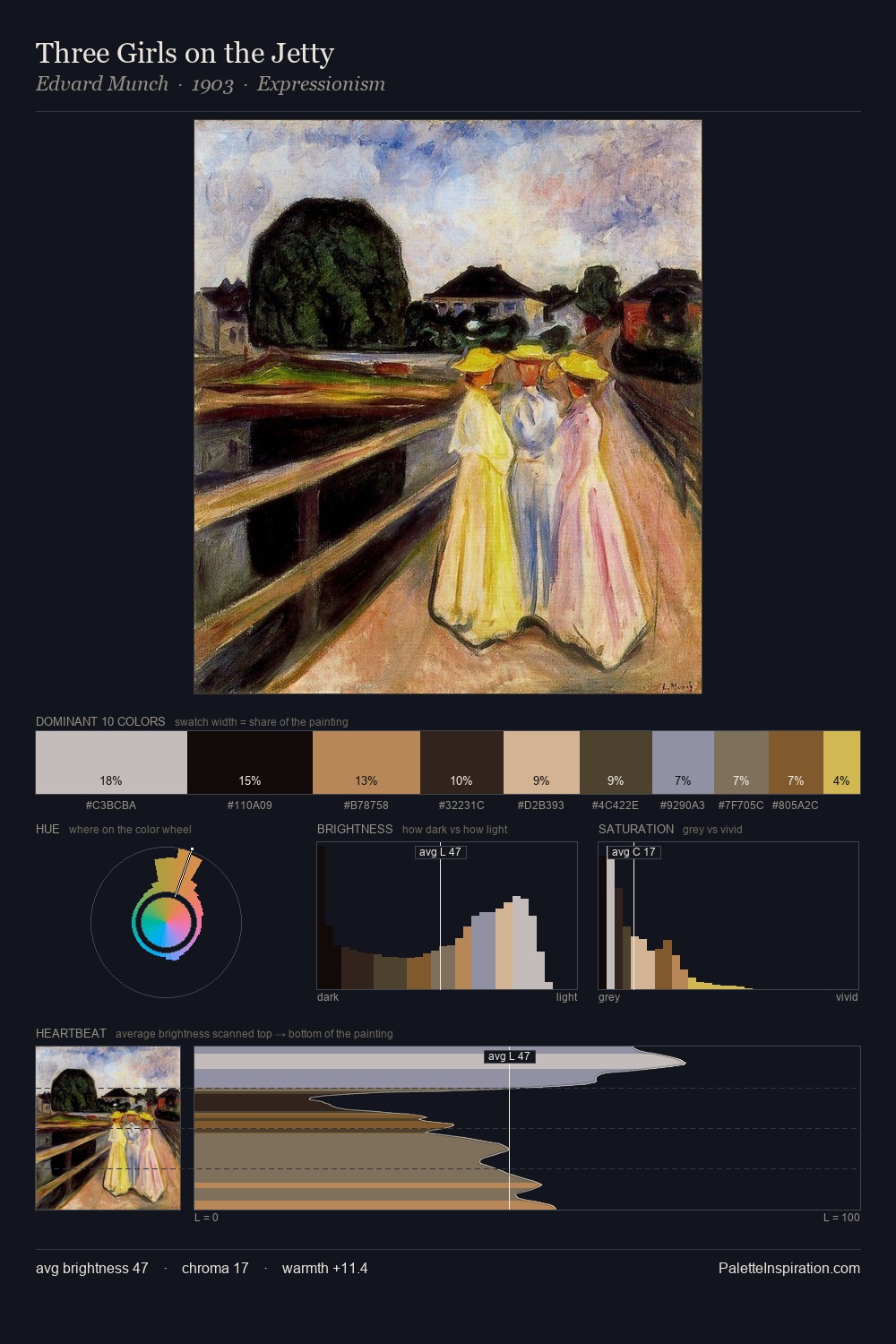Click the chroma 17 footer stat
Viewport: 896px width, 1344px height.
pos(215,1268)
